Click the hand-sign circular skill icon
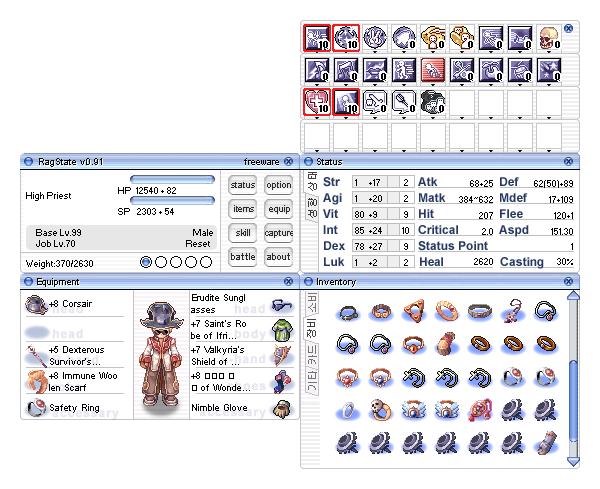 [x=375, y=38]
